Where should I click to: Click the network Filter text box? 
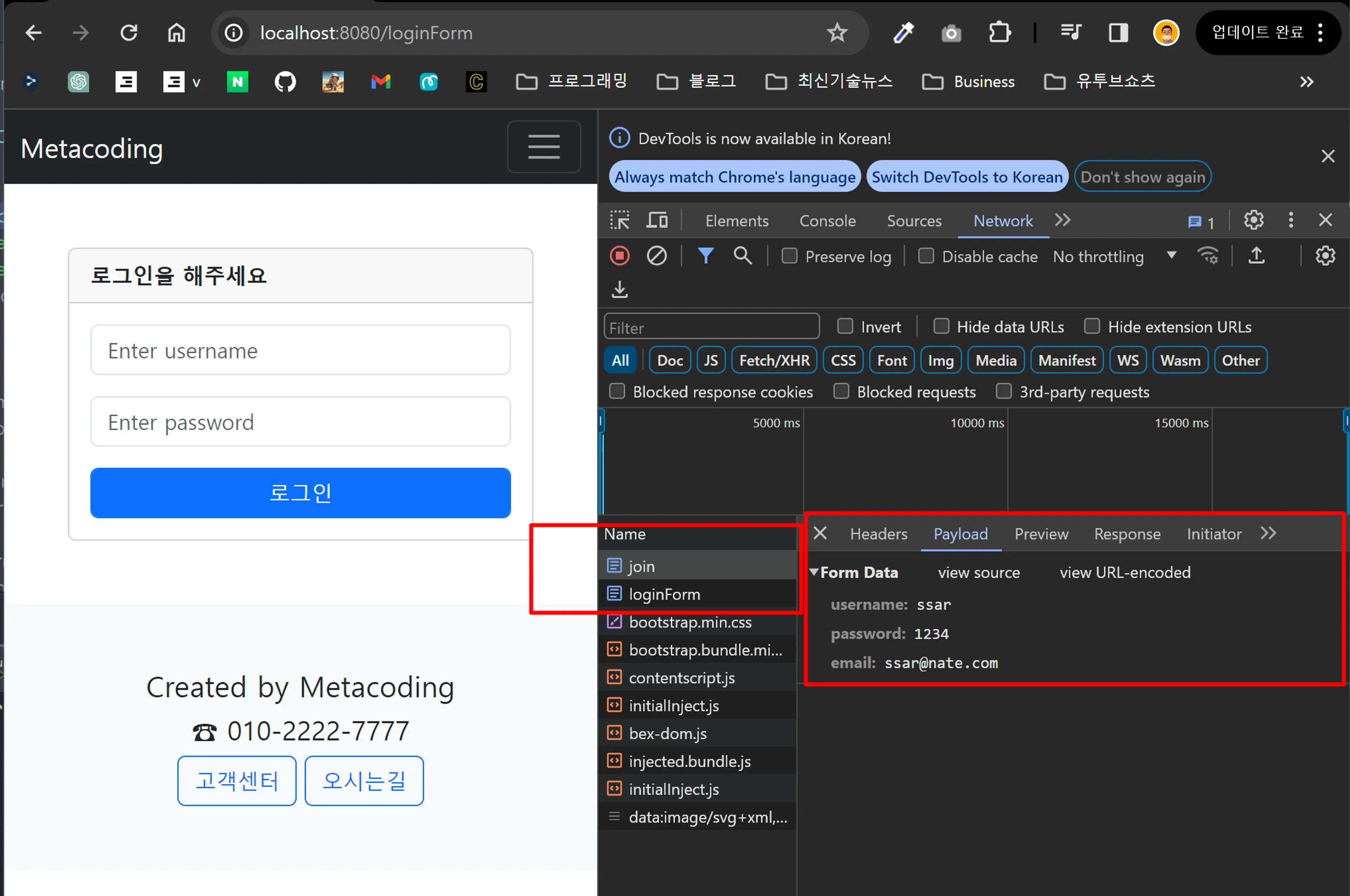(711, 327)
